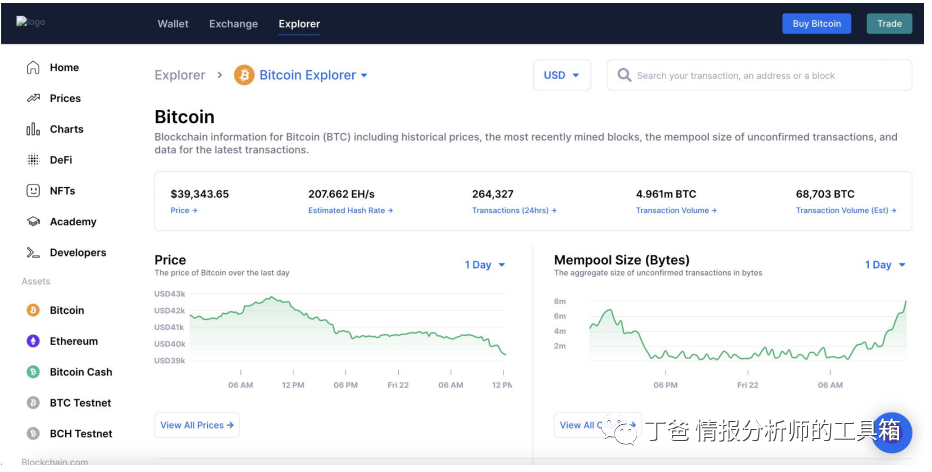
Task: Go to Prices in the sidebar
Action: click(65, 98)
